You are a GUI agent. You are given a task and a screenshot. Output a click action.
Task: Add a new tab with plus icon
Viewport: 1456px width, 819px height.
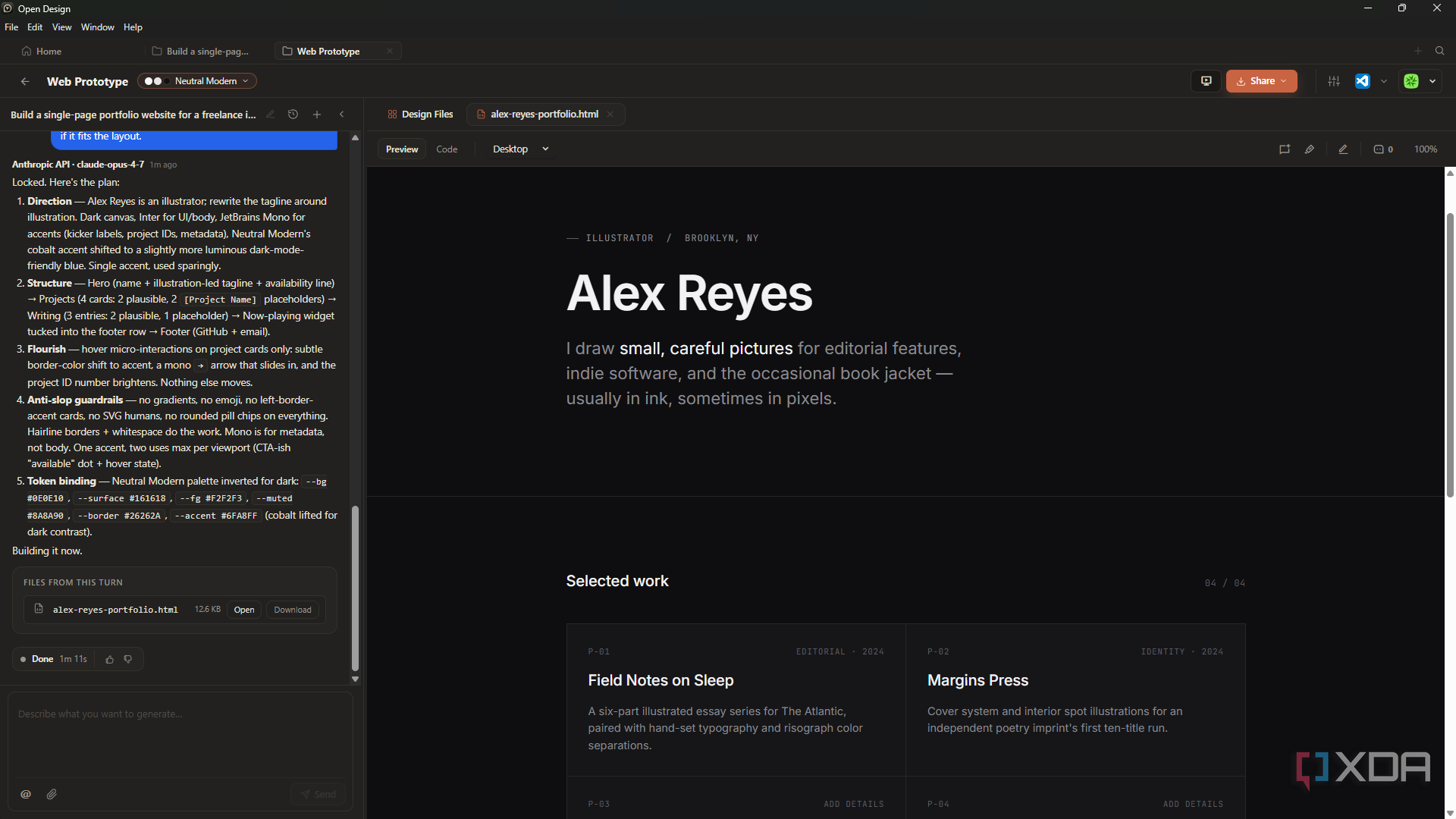1417,51
